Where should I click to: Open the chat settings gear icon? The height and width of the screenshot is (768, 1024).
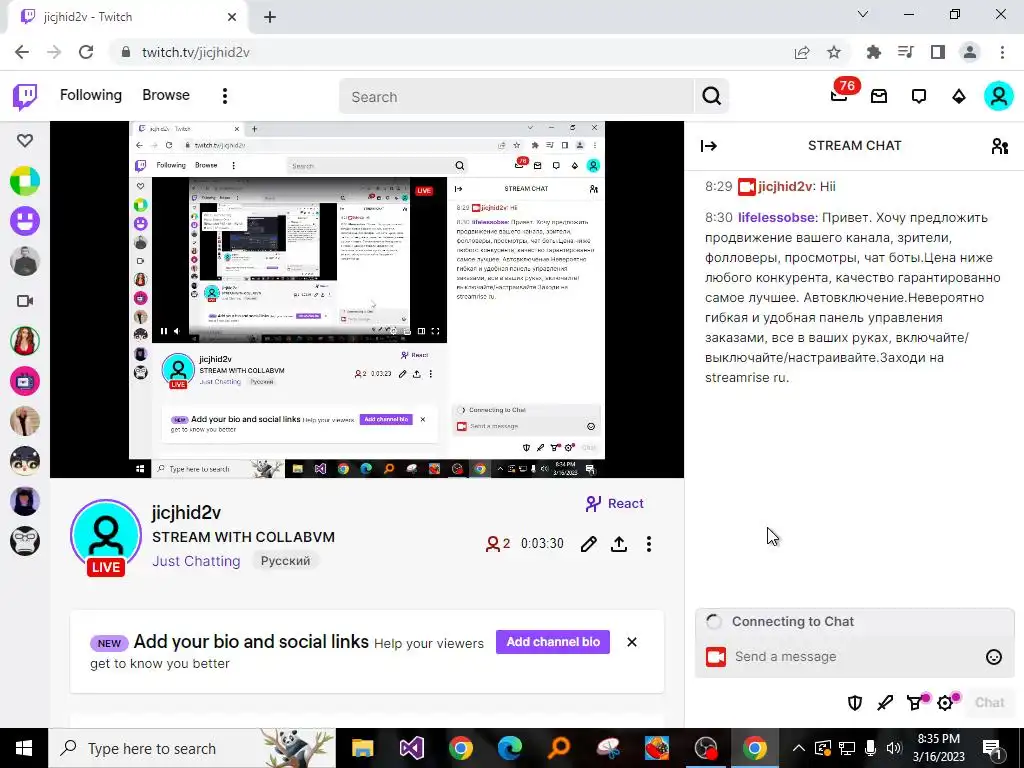tap(946, 702)
